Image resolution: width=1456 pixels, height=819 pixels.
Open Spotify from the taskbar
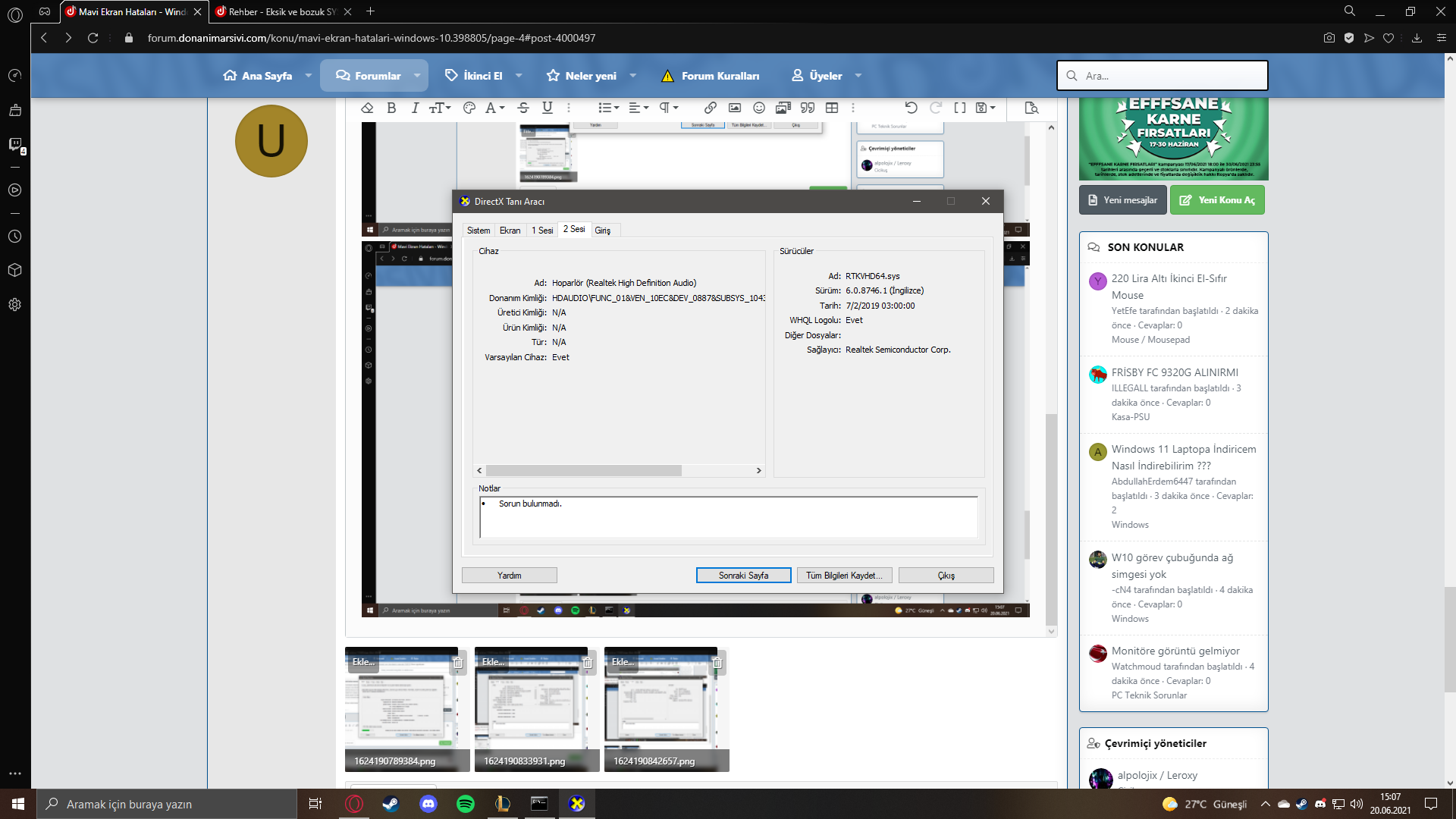point(465,804)
